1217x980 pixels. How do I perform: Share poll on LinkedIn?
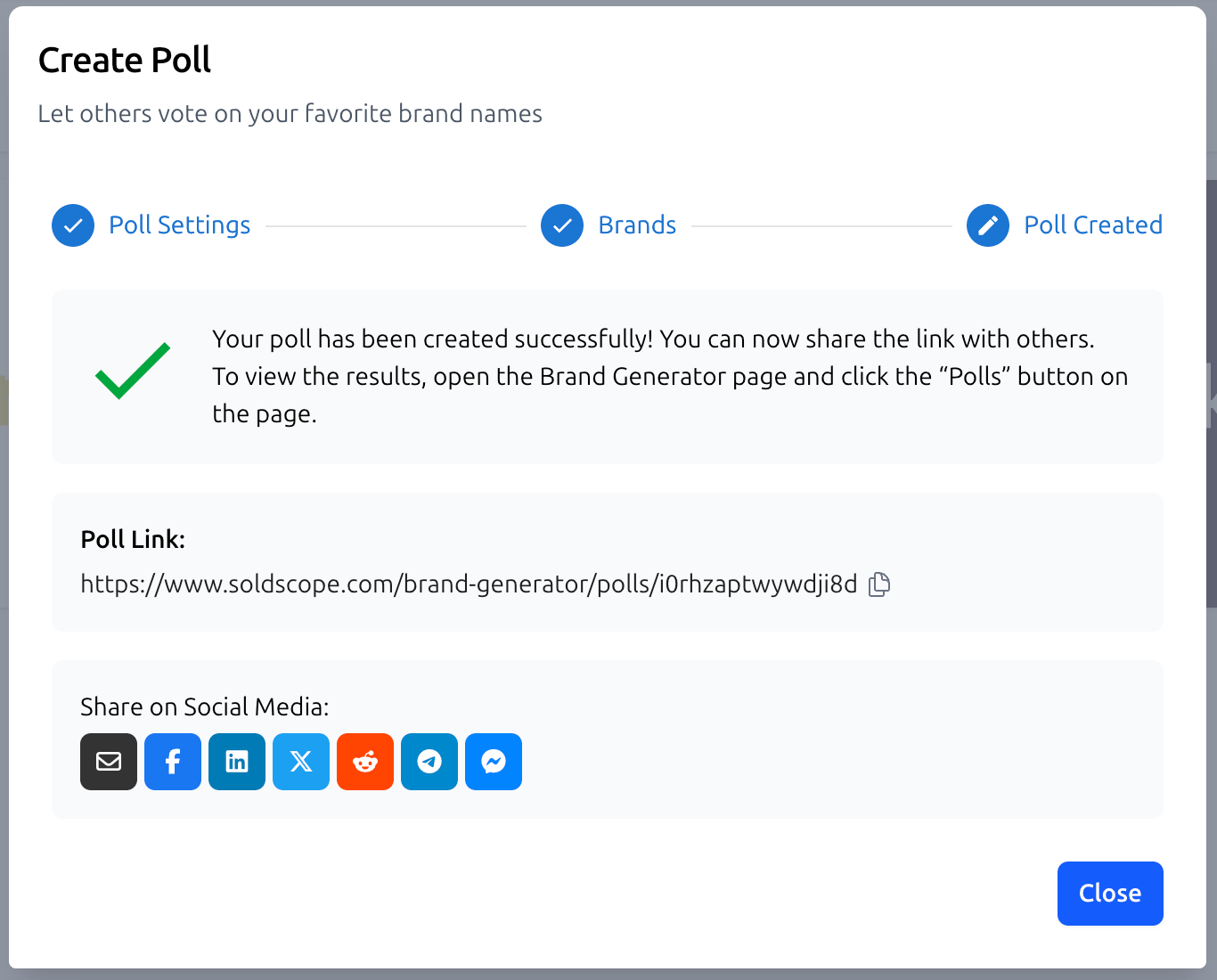[x=236, y=762]
